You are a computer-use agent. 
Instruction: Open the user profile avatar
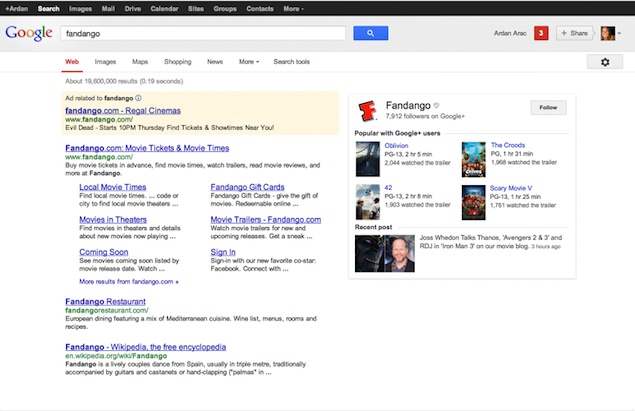[608, 33]
